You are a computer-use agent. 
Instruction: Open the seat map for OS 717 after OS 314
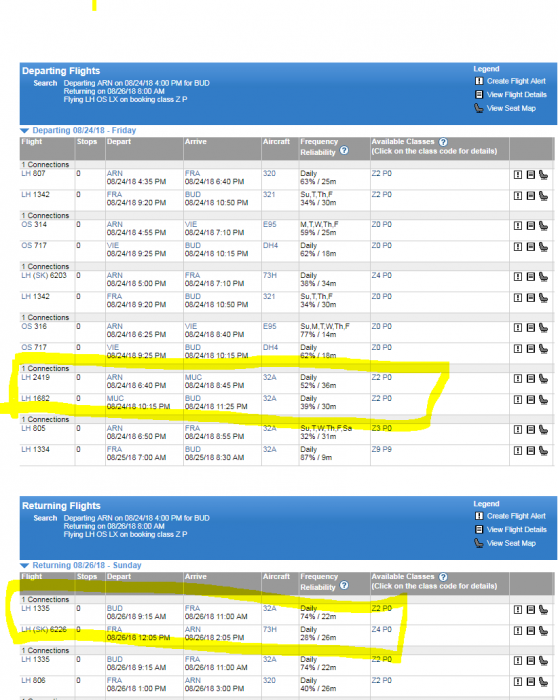[543, 246]
